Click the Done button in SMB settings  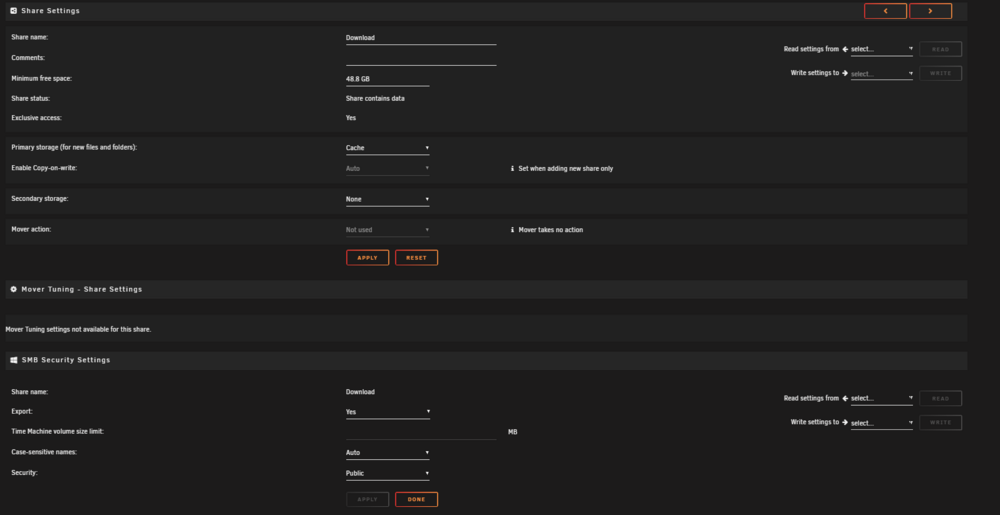coord(416,500)
